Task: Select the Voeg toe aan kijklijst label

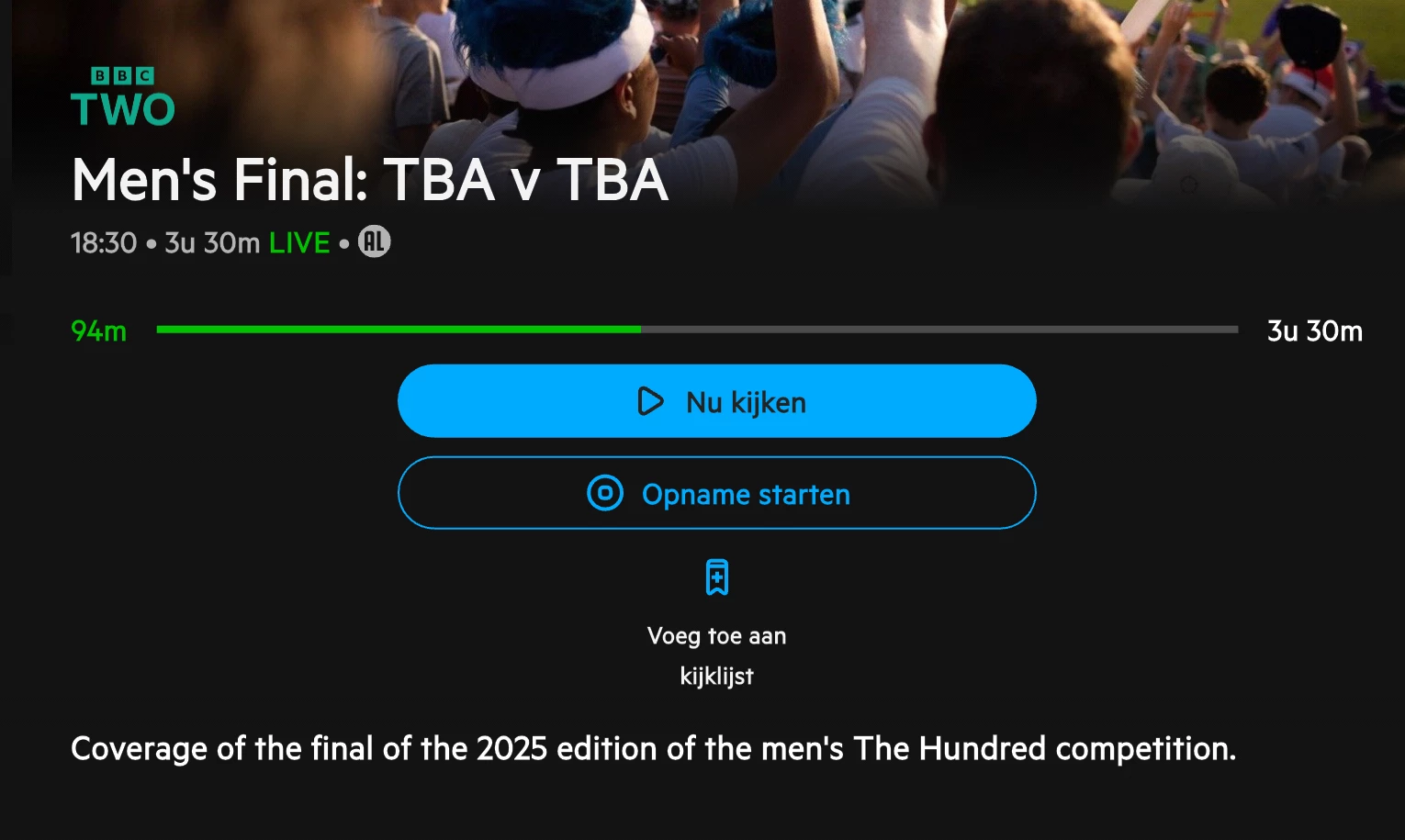Action: pyautogui.click(x=717, y=655)
